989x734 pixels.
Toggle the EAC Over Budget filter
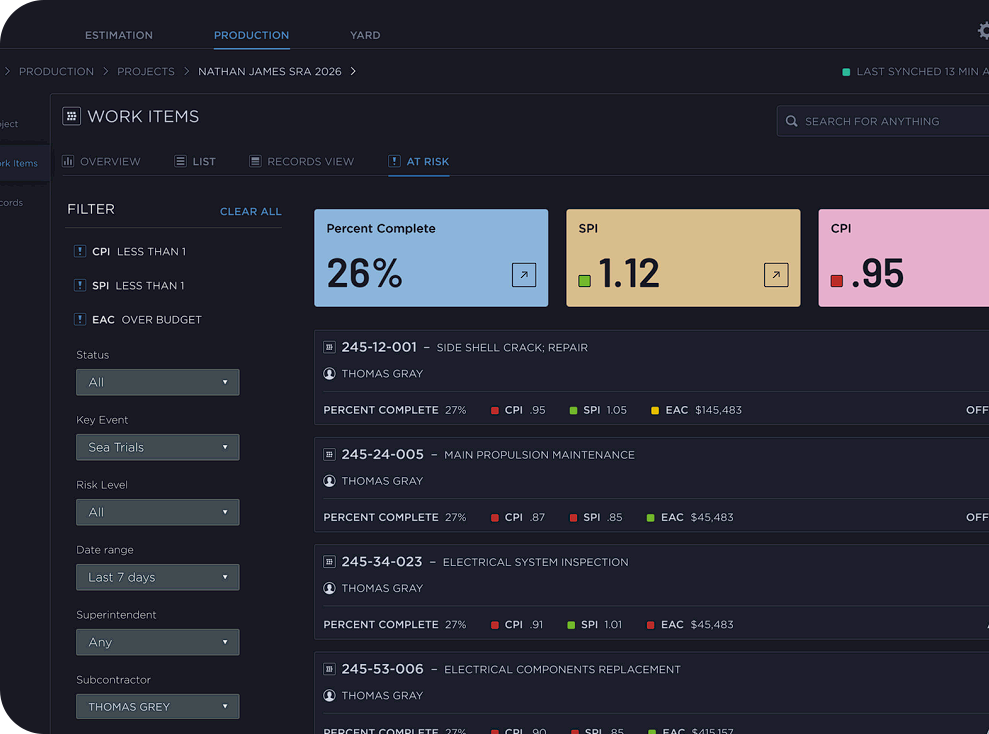(x=138, y=320)
